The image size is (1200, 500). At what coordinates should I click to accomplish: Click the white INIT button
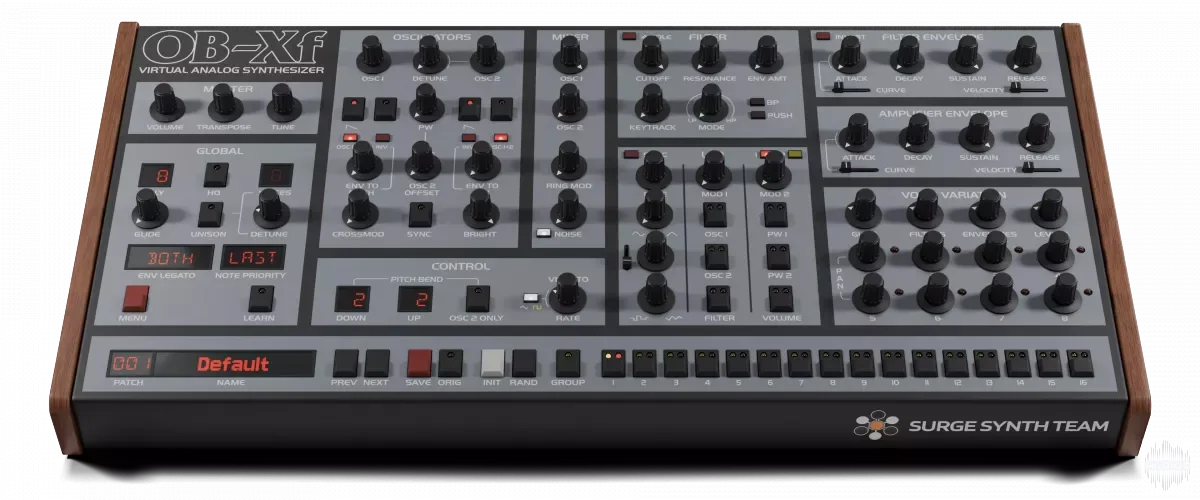tap(493, 362)
